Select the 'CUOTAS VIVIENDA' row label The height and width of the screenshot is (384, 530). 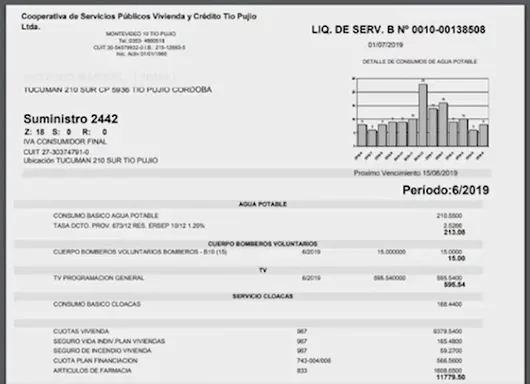point(81,331)
